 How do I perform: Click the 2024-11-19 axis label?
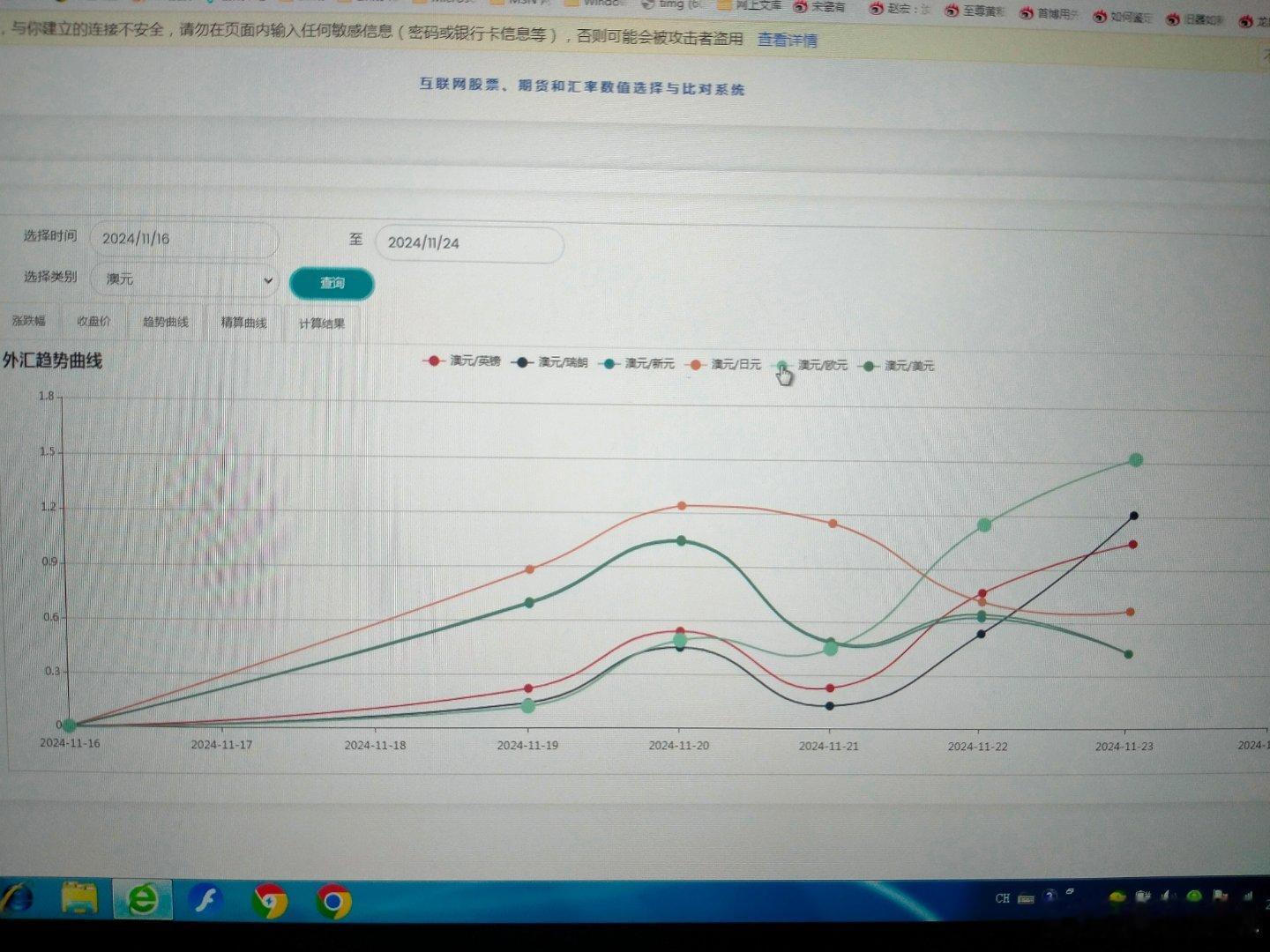(527, 745)
